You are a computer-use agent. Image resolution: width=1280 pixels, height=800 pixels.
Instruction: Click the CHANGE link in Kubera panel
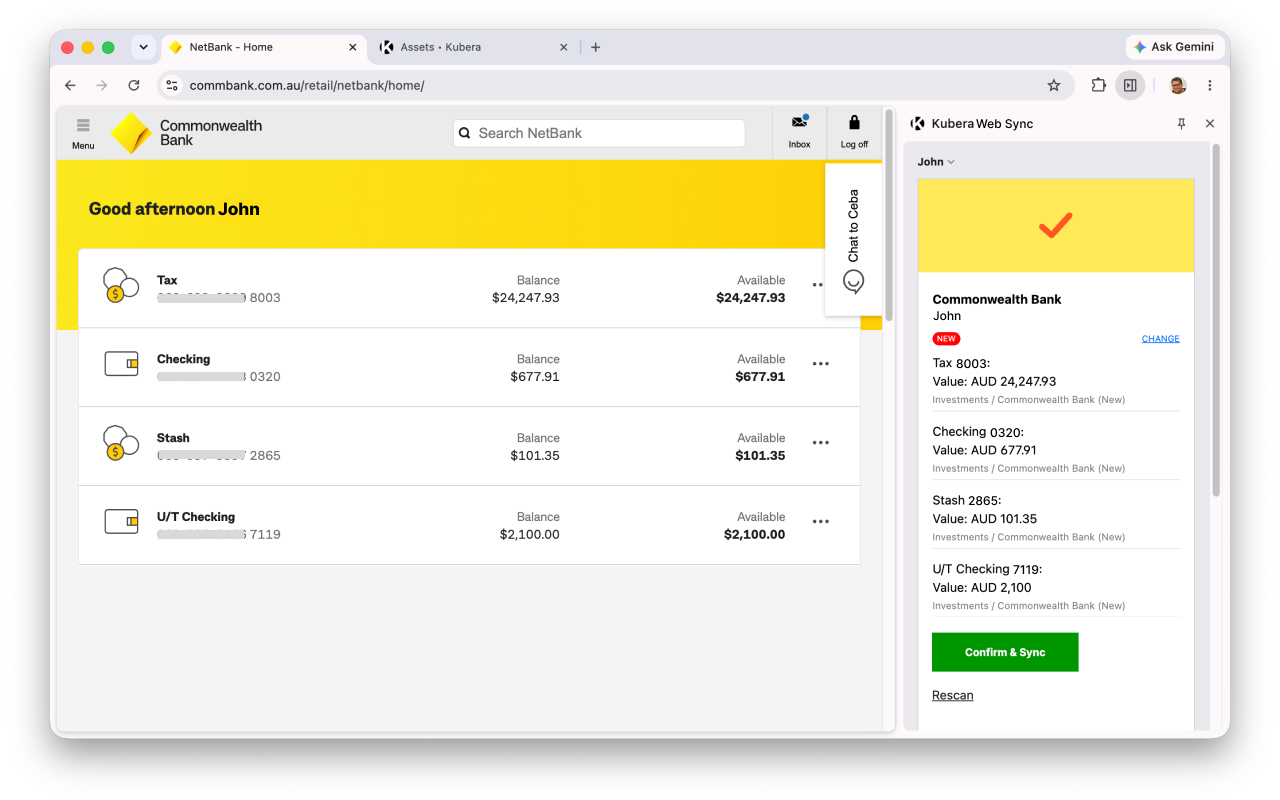1161,339
